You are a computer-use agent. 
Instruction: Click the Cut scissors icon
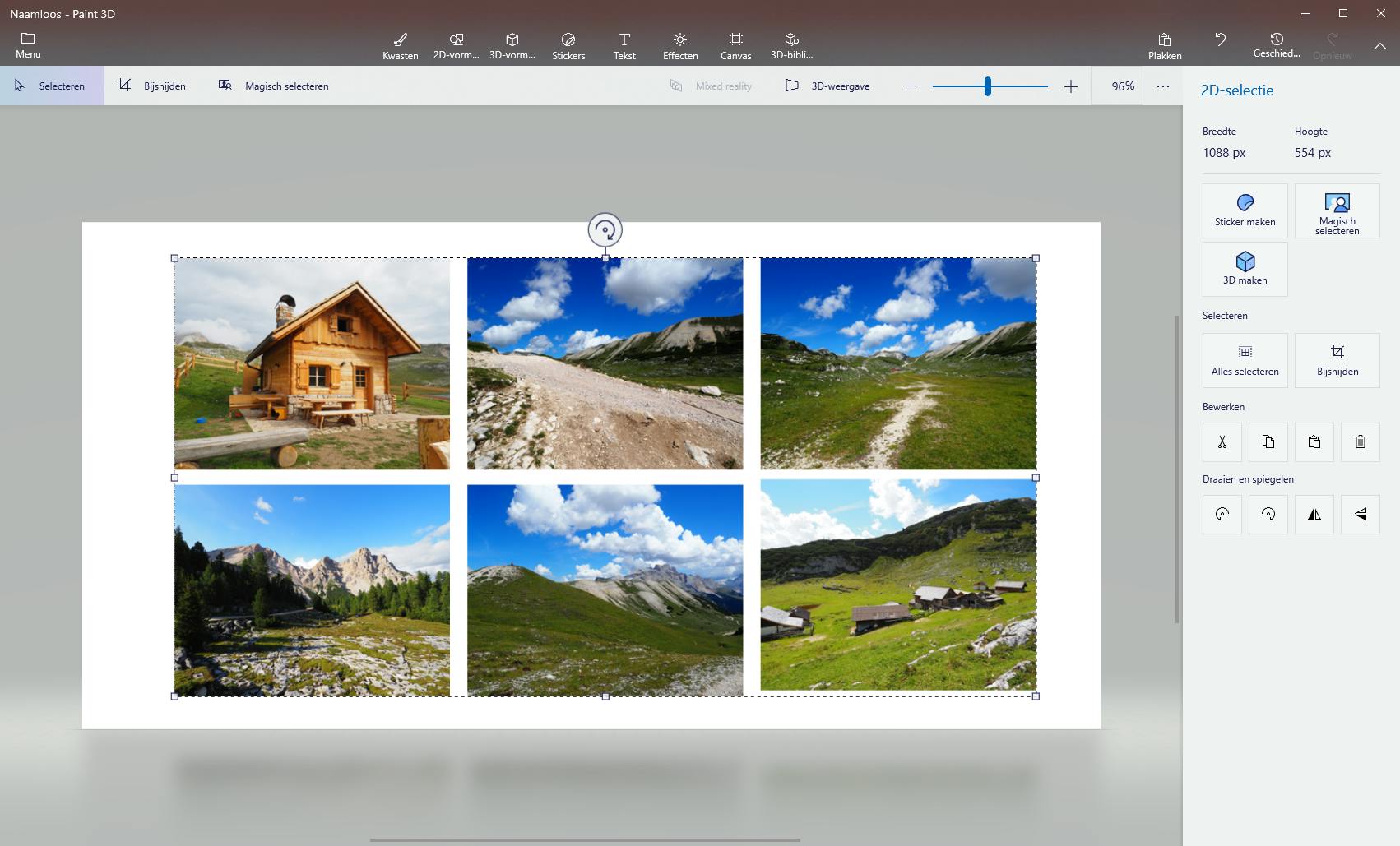click(x=1222, y=442)
